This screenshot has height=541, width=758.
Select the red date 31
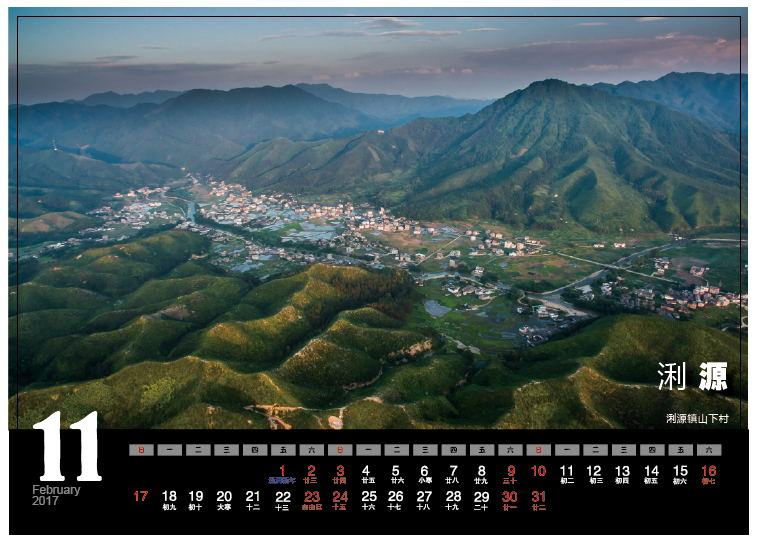[x=539, y=496]
